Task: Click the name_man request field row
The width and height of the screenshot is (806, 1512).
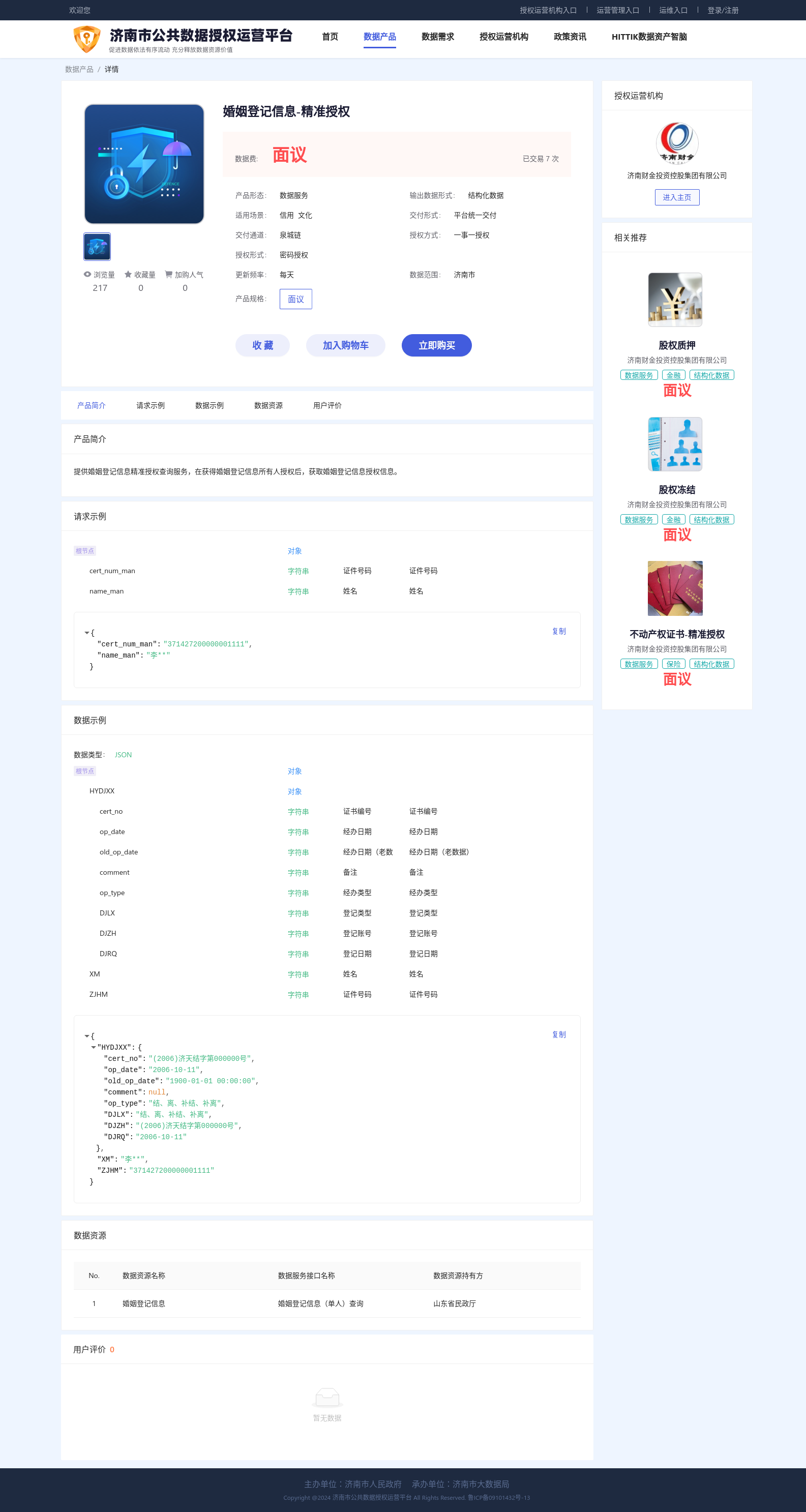Action: click(327, 591)
